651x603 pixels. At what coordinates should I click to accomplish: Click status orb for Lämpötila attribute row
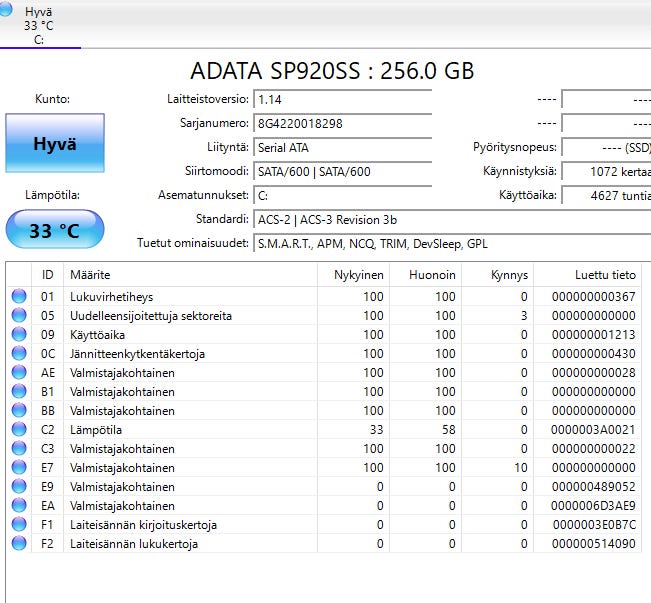tap(19, 430)
